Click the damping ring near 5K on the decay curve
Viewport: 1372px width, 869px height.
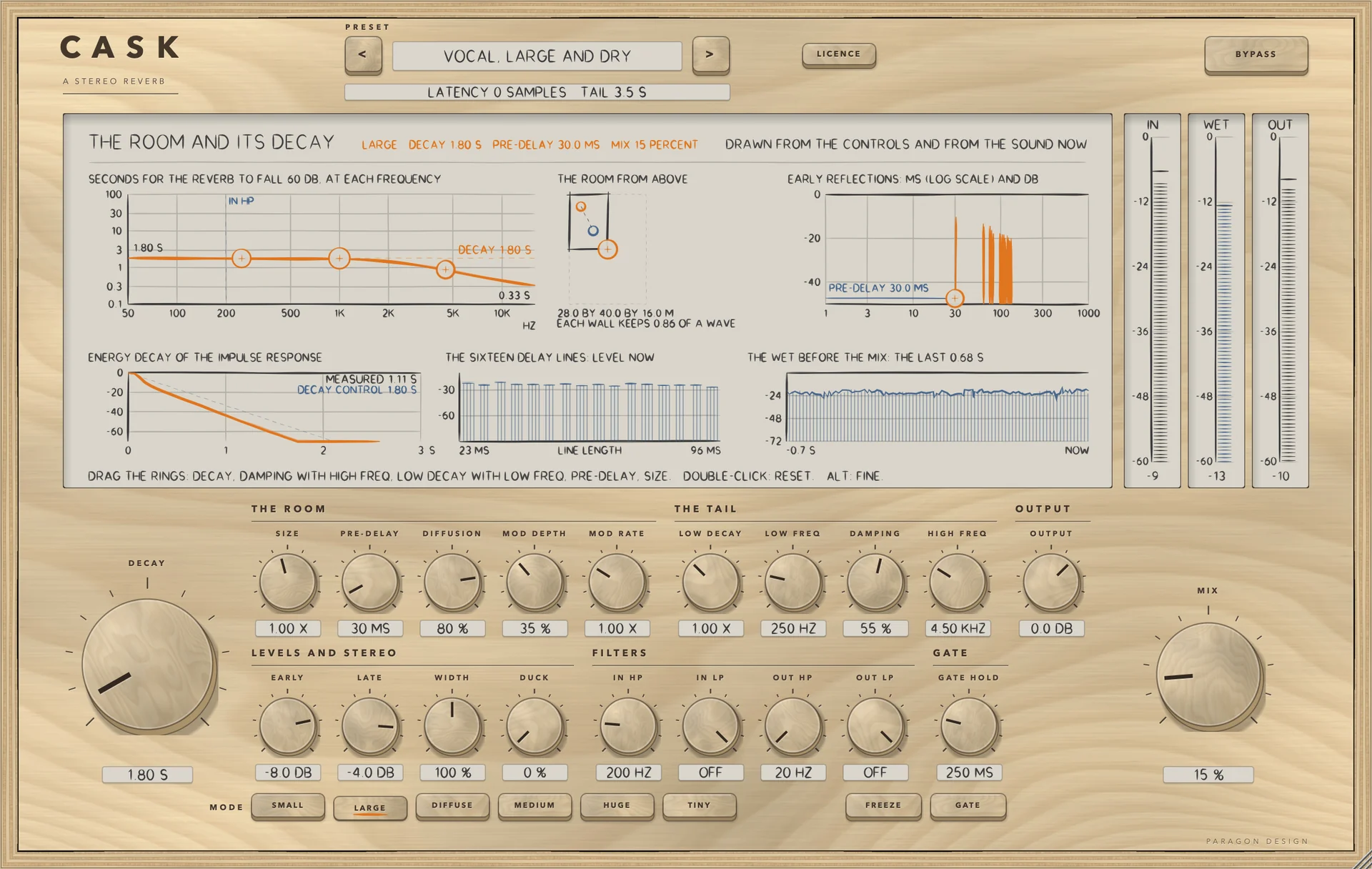[445, 269]
